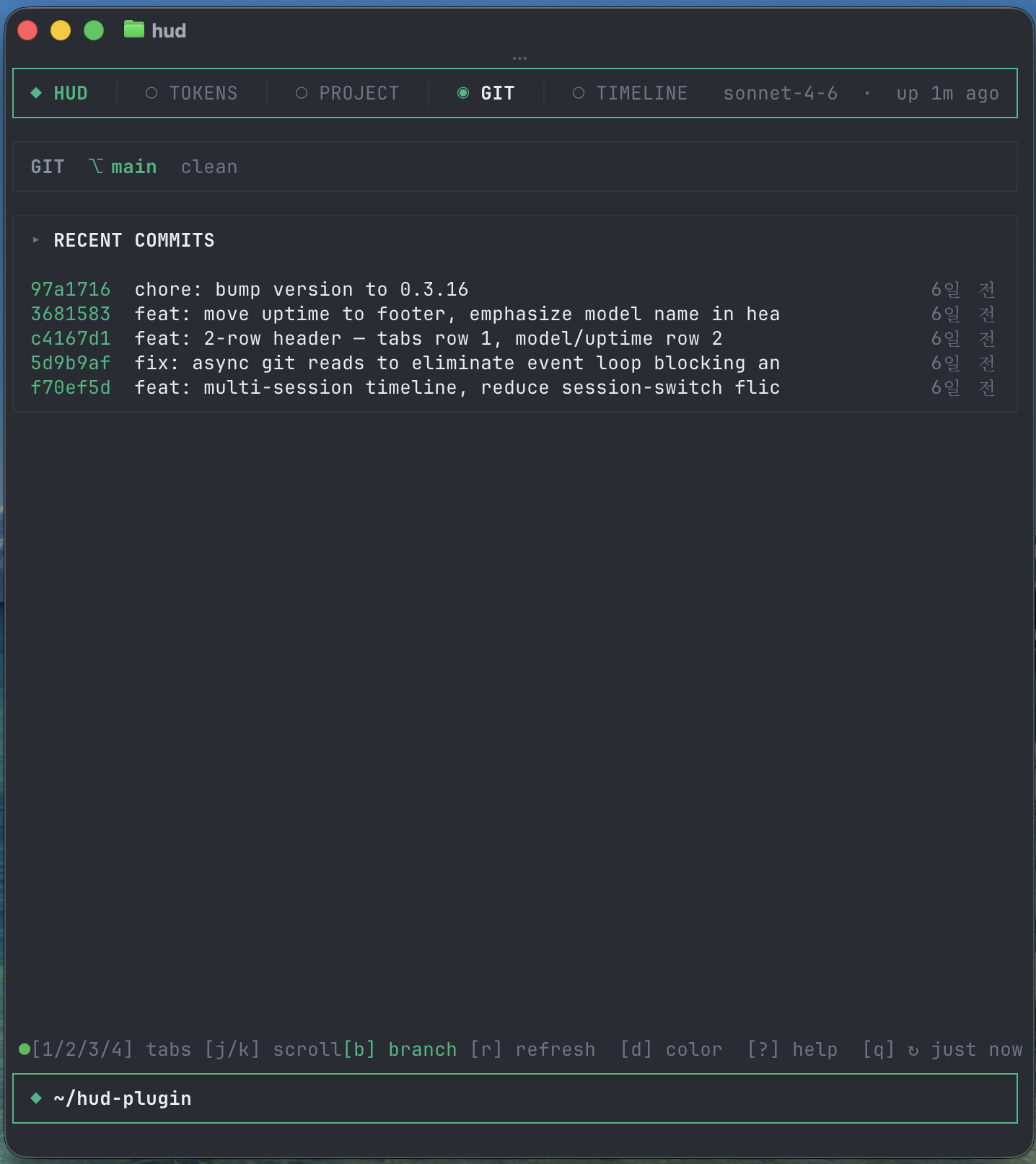
Task: Click the active GIT tab
Action: (x=487, y=93)
